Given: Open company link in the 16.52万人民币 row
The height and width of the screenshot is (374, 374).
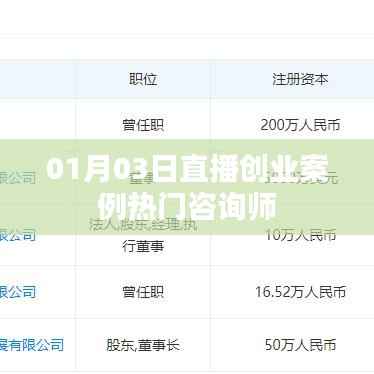Looking at the screenshot, I should click(18, 292).
